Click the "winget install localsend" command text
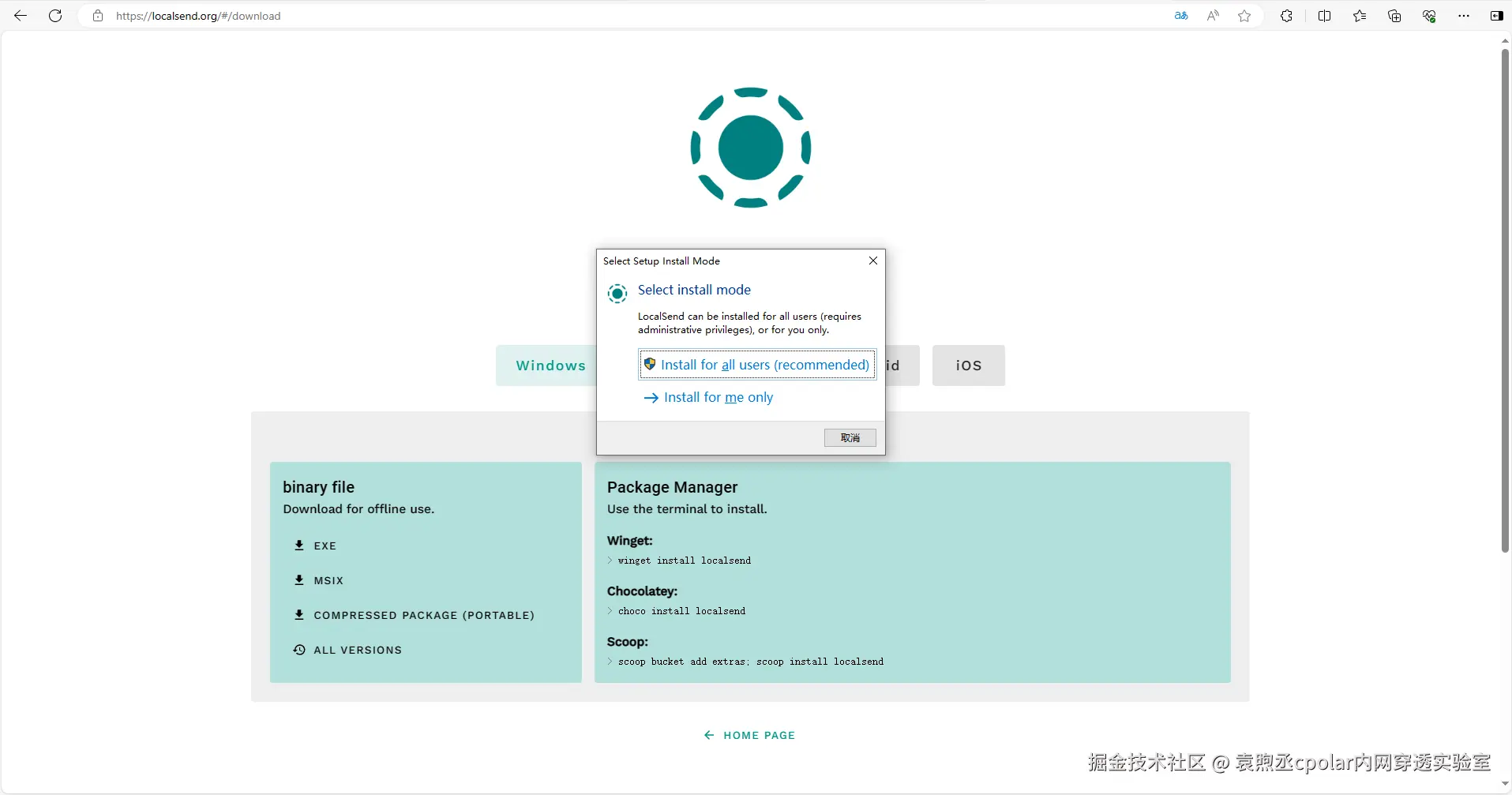1512x795 pixels. pyautogui.click(x=685, y=561)
